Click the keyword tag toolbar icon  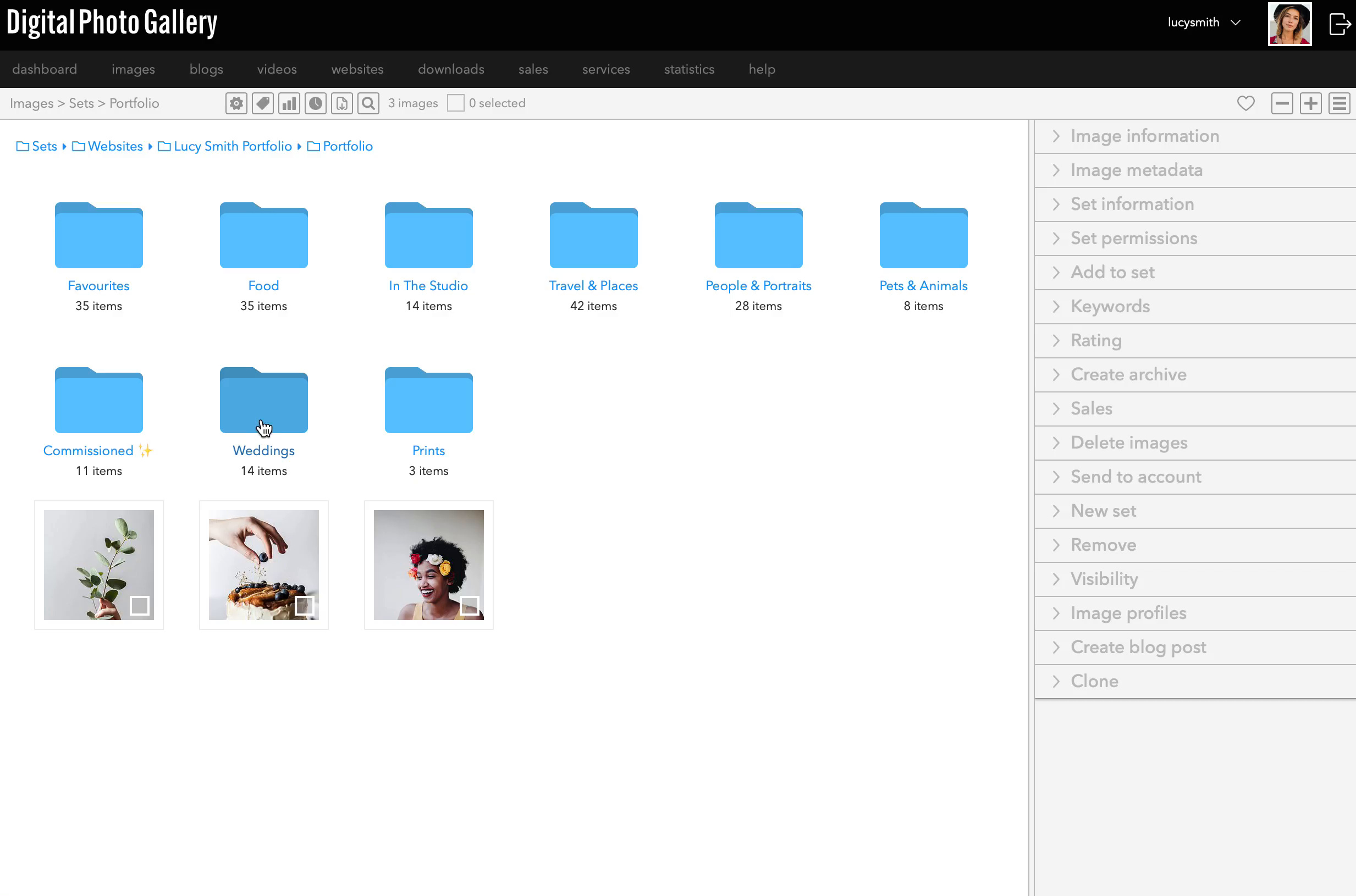(262, 103)
